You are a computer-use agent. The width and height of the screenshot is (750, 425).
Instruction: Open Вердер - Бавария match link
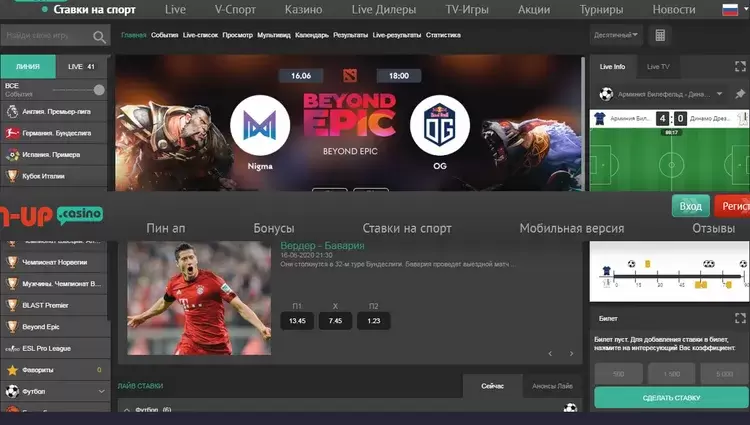click(x=322, y=246)
